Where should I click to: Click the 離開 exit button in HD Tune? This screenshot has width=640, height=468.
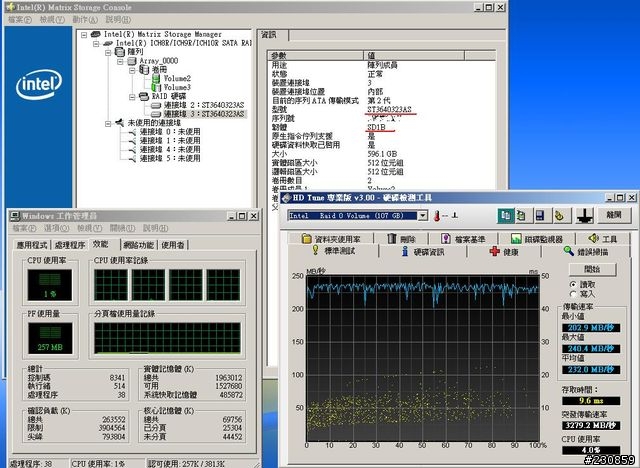pos(614,215)
